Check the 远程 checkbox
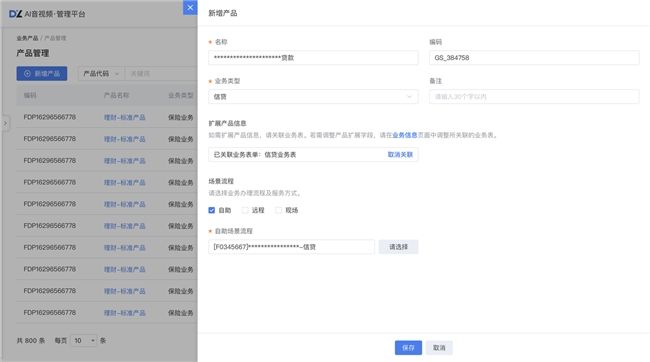Screen dimensions: 650x362 click(x=245, y=210)
